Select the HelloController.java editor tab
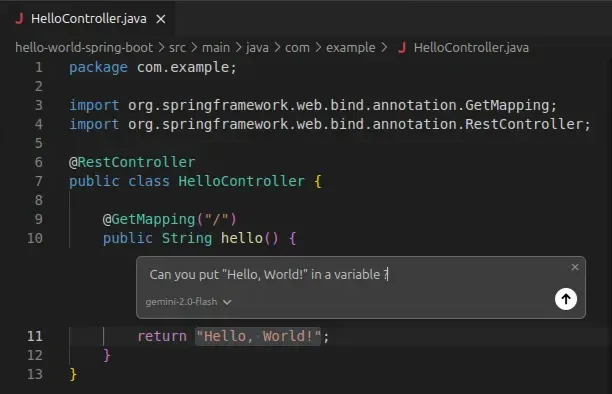 tap(88, 19)
